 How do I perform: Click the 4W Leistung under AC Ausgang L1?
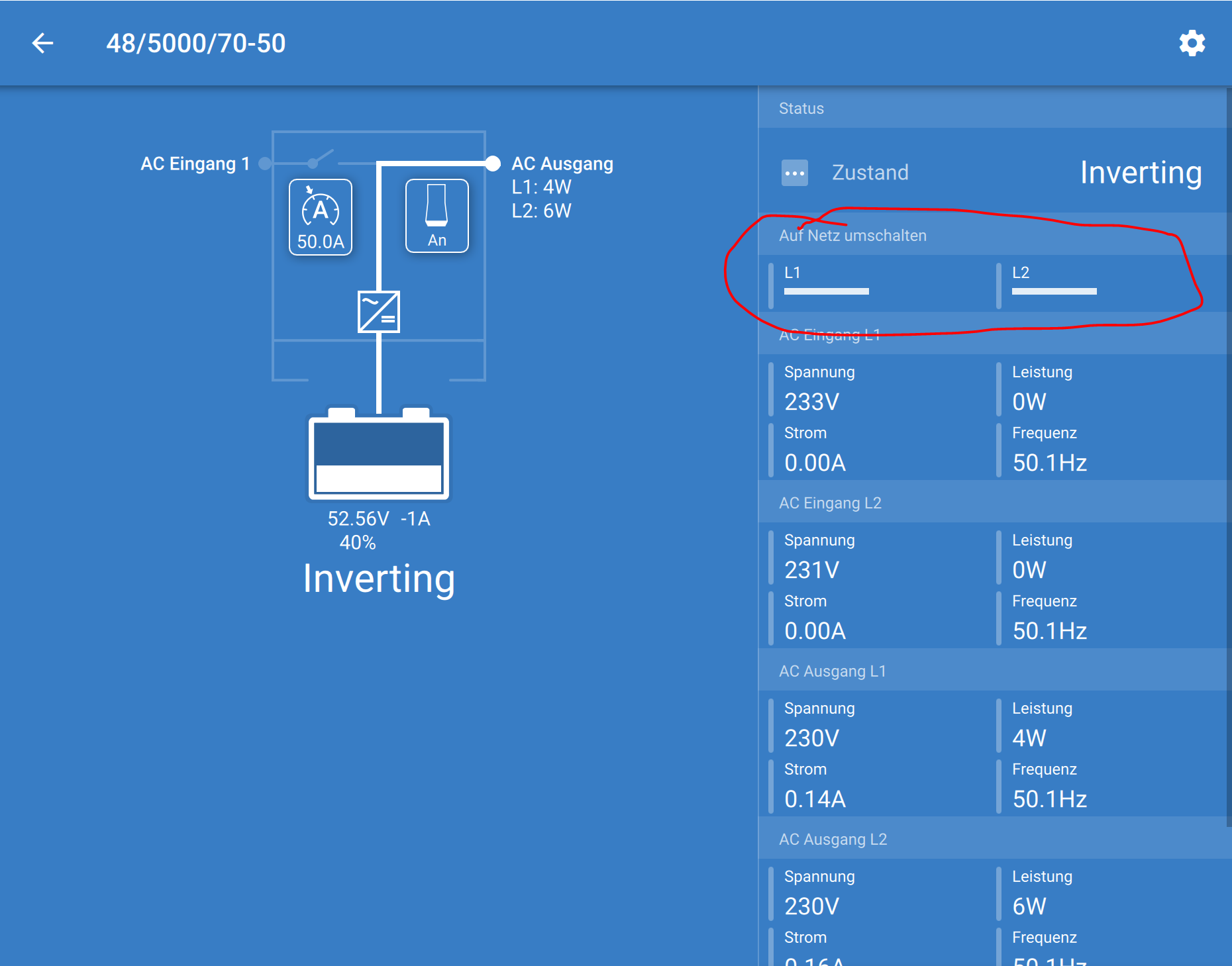tap(1029, 738)
